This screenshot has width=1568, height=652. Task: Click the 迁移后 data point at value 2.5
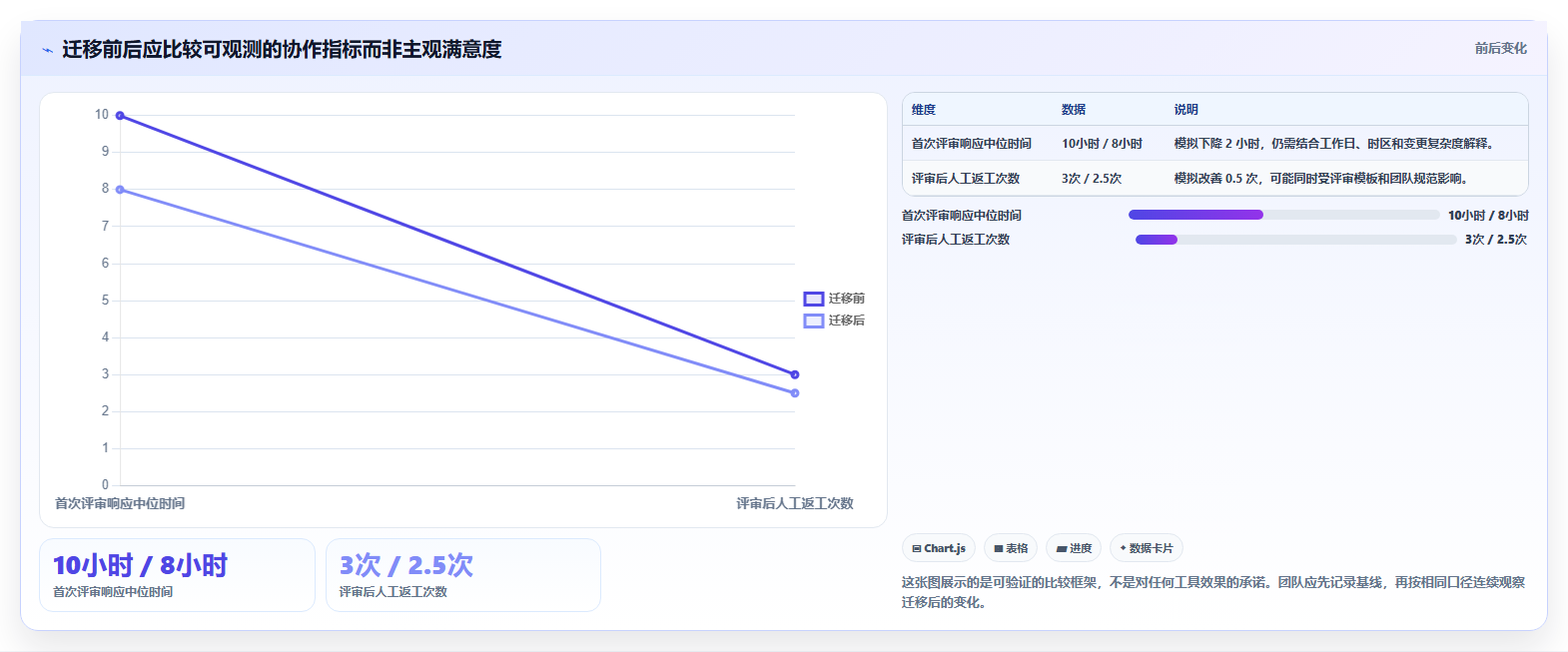(x=795, y=393)
